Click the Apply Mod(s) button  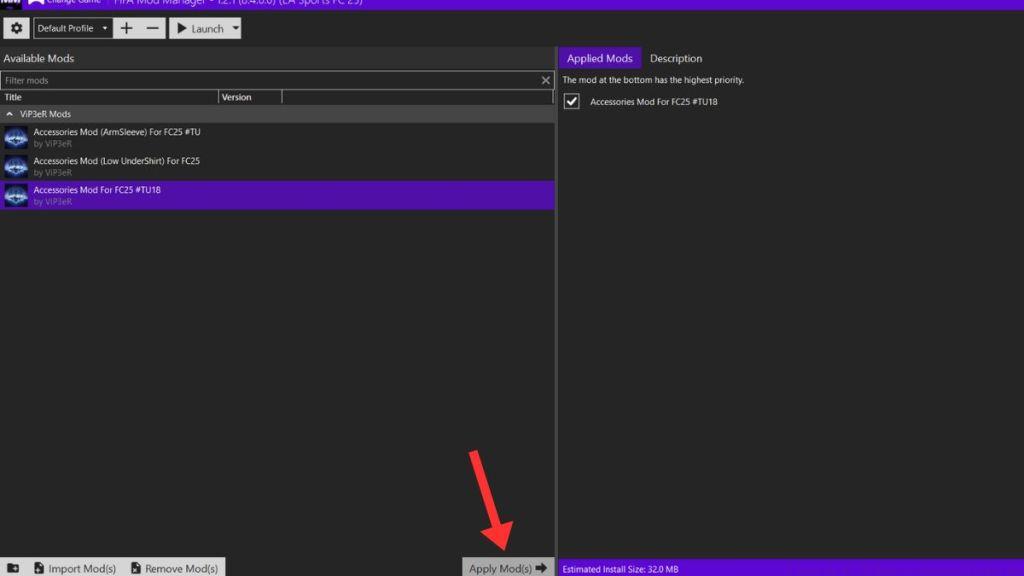tap(500, 567)
